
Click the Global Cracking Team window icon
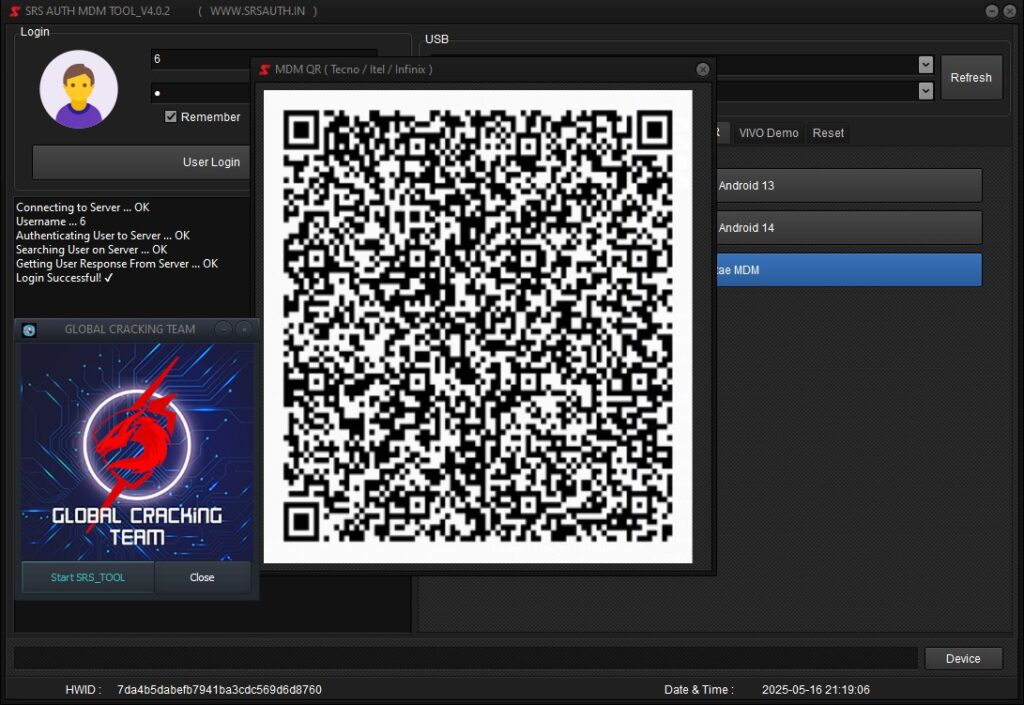(x=29, y=330)
